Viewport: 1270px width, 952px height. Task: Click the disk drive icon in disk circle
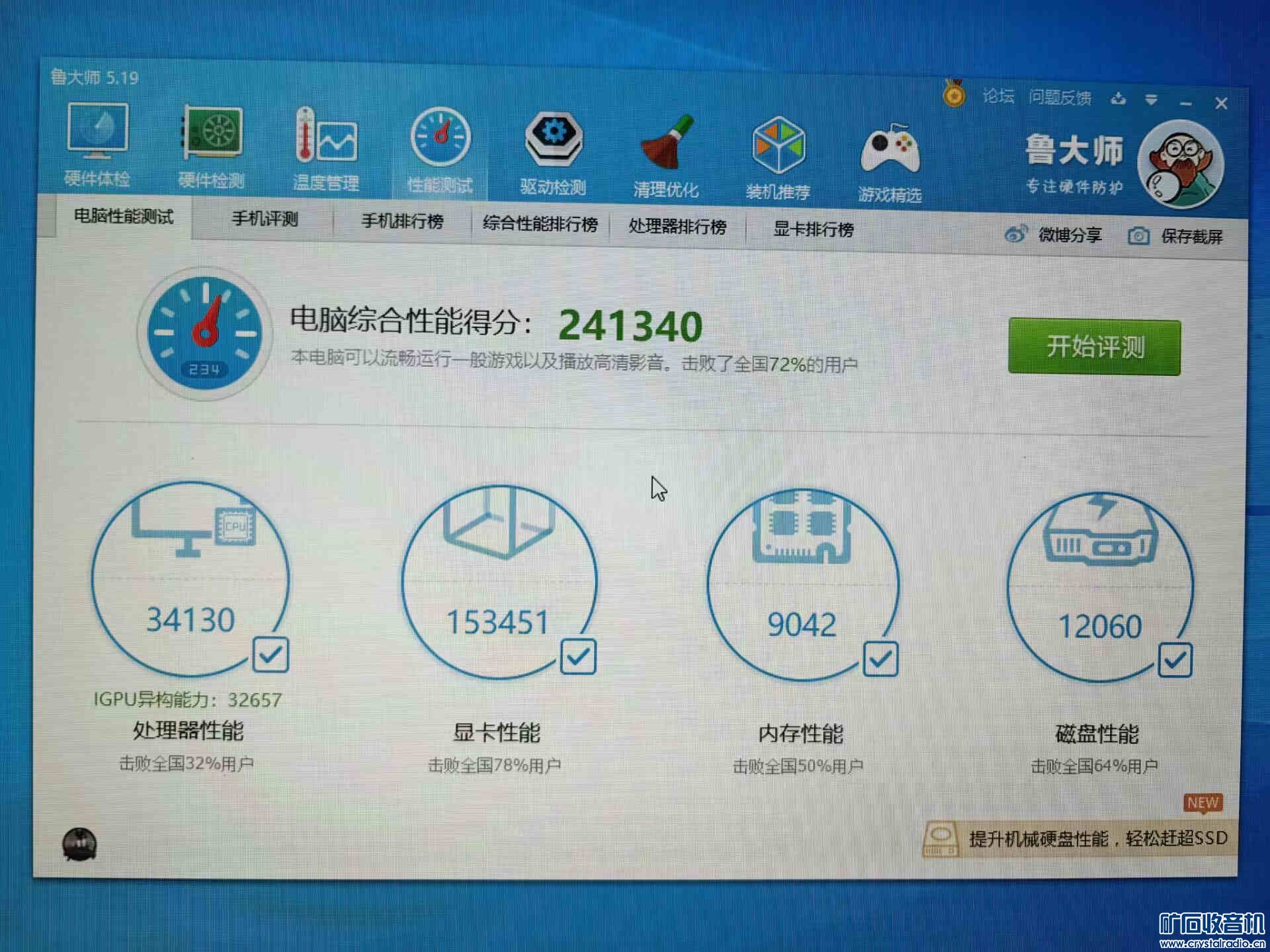(x=1100, y=529)
